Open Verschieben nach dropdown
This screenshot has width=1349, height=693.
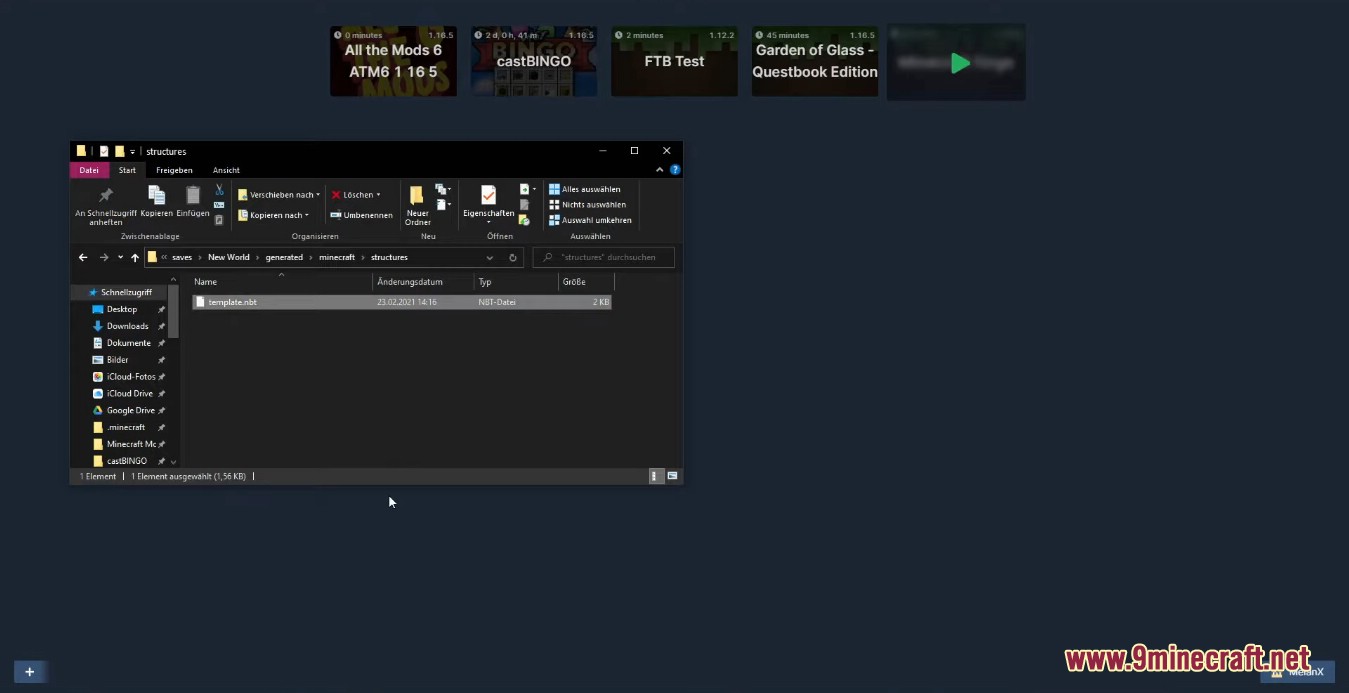[x=279, y=195]
